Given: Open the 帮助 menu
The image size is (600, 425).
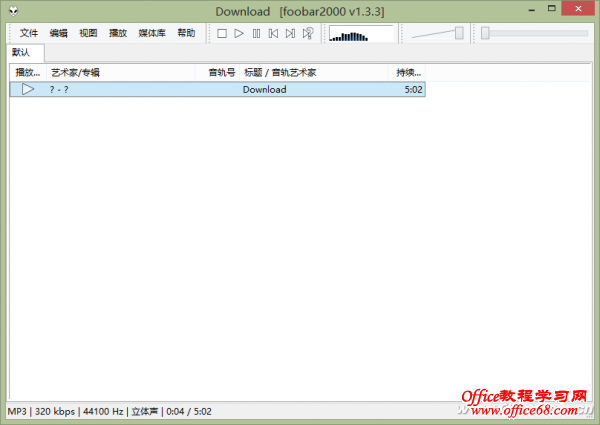Looking at the screenshot, I should pyautogui.click(x=186, y=33).
